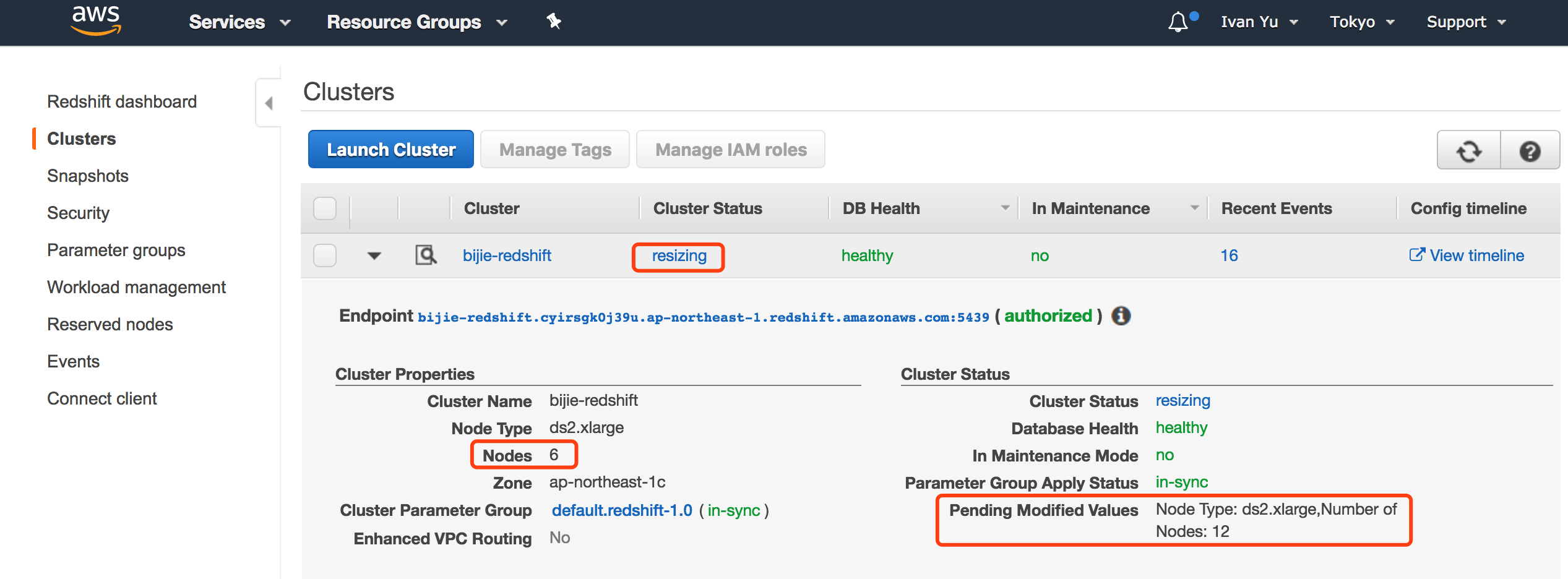The image size is (1568, 579).
Task: Open Connect client in sidebar
Action: tap(102, 398)
